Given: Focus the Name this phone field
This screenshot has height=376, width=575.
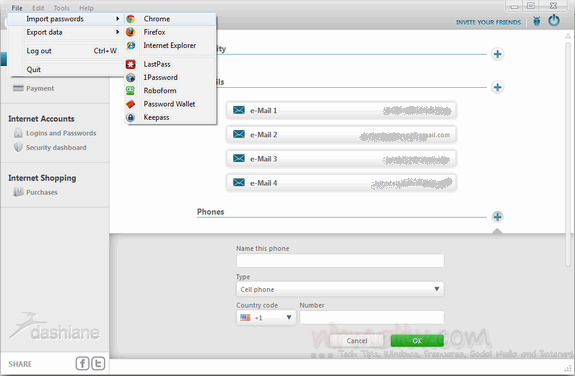Looking at the screenshot, I should coord(340,260).
